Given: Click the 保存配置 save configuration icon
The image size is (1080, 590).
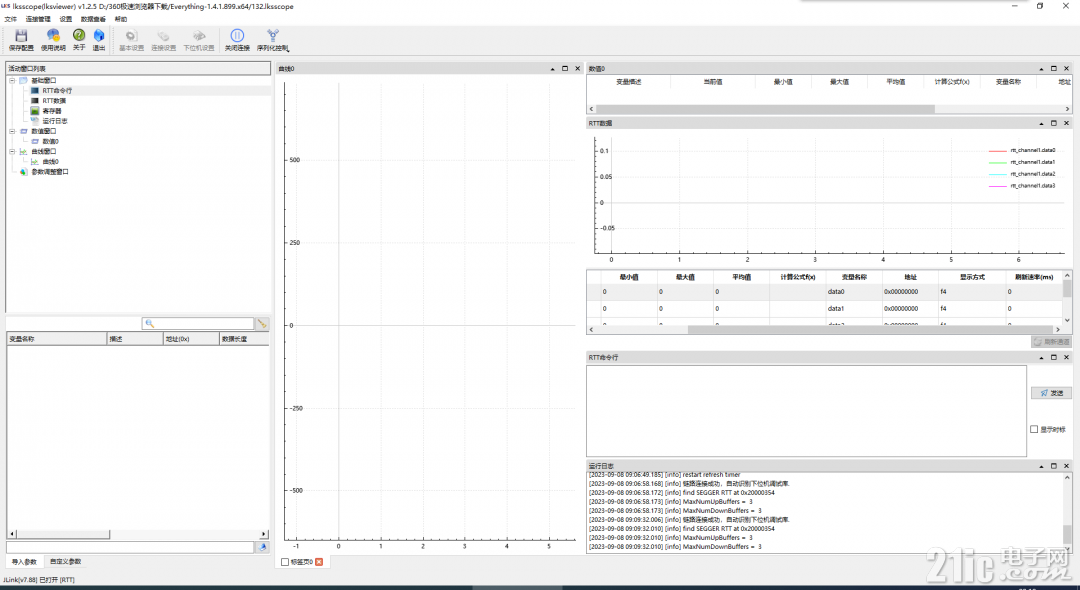Looking at the screenshot, I should click(x=21, y=40).
